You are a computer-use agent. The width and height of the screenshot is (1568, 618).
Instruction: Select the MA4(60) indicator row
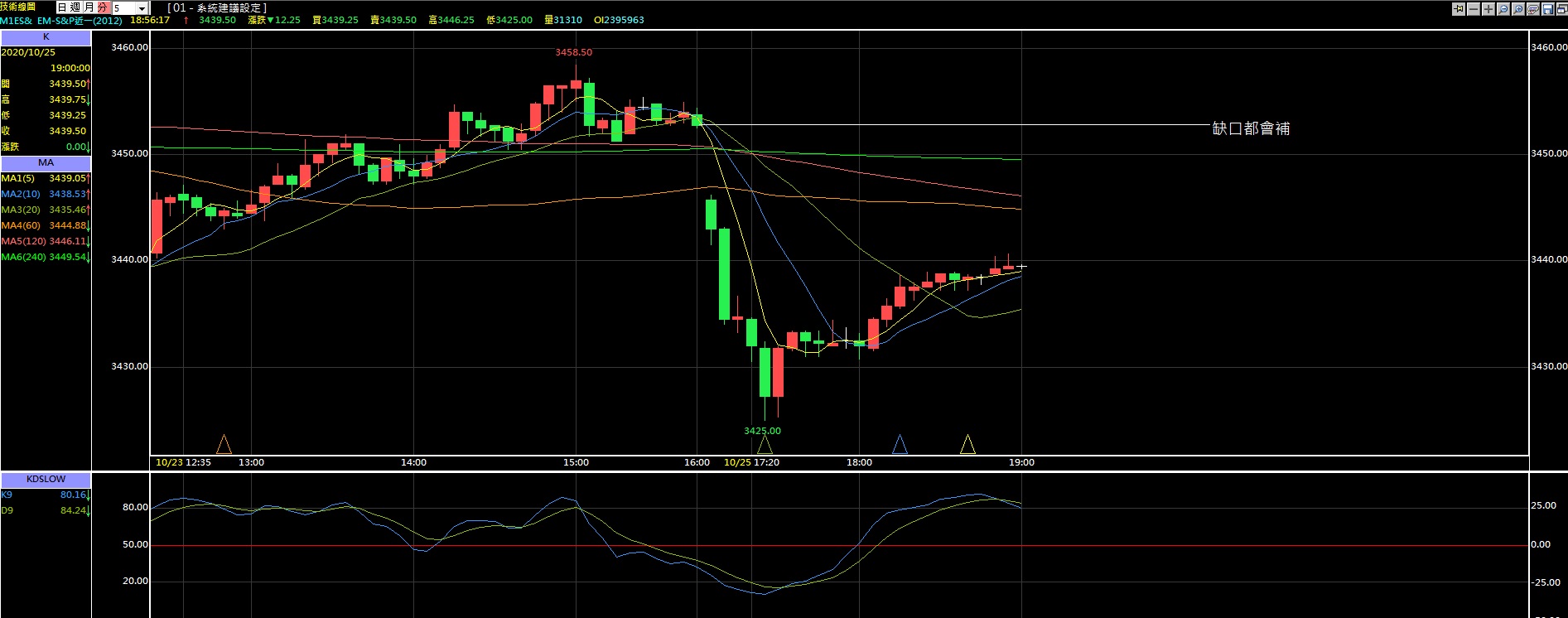[x=46, y=225]
